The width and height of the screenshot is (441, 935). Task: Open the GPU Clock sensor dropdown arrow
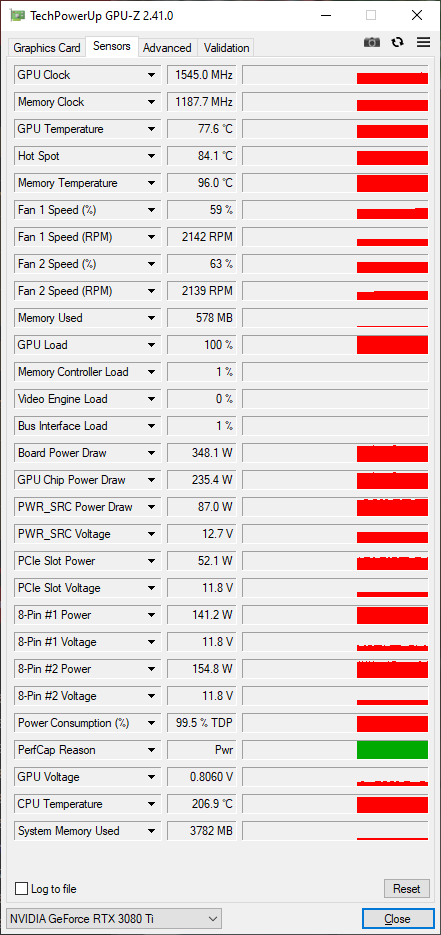click(x=151, y=75)
